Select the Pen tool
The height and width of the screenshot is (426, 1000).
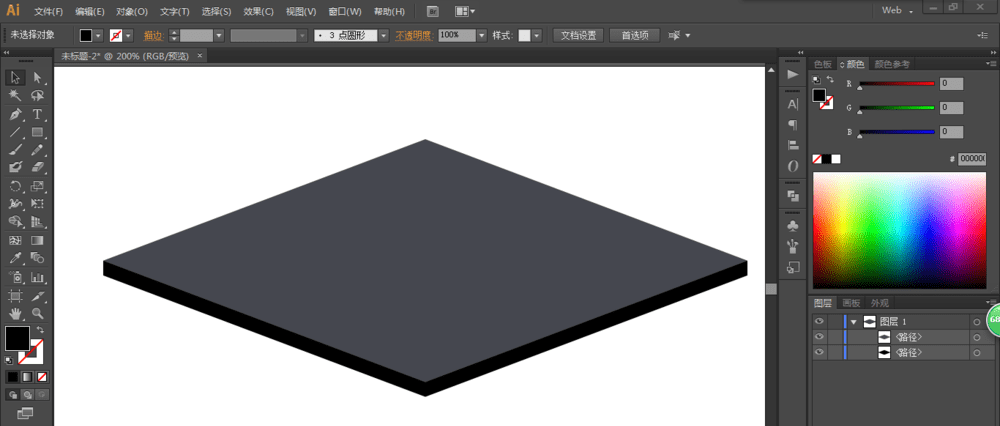click(x=15, y=114)
